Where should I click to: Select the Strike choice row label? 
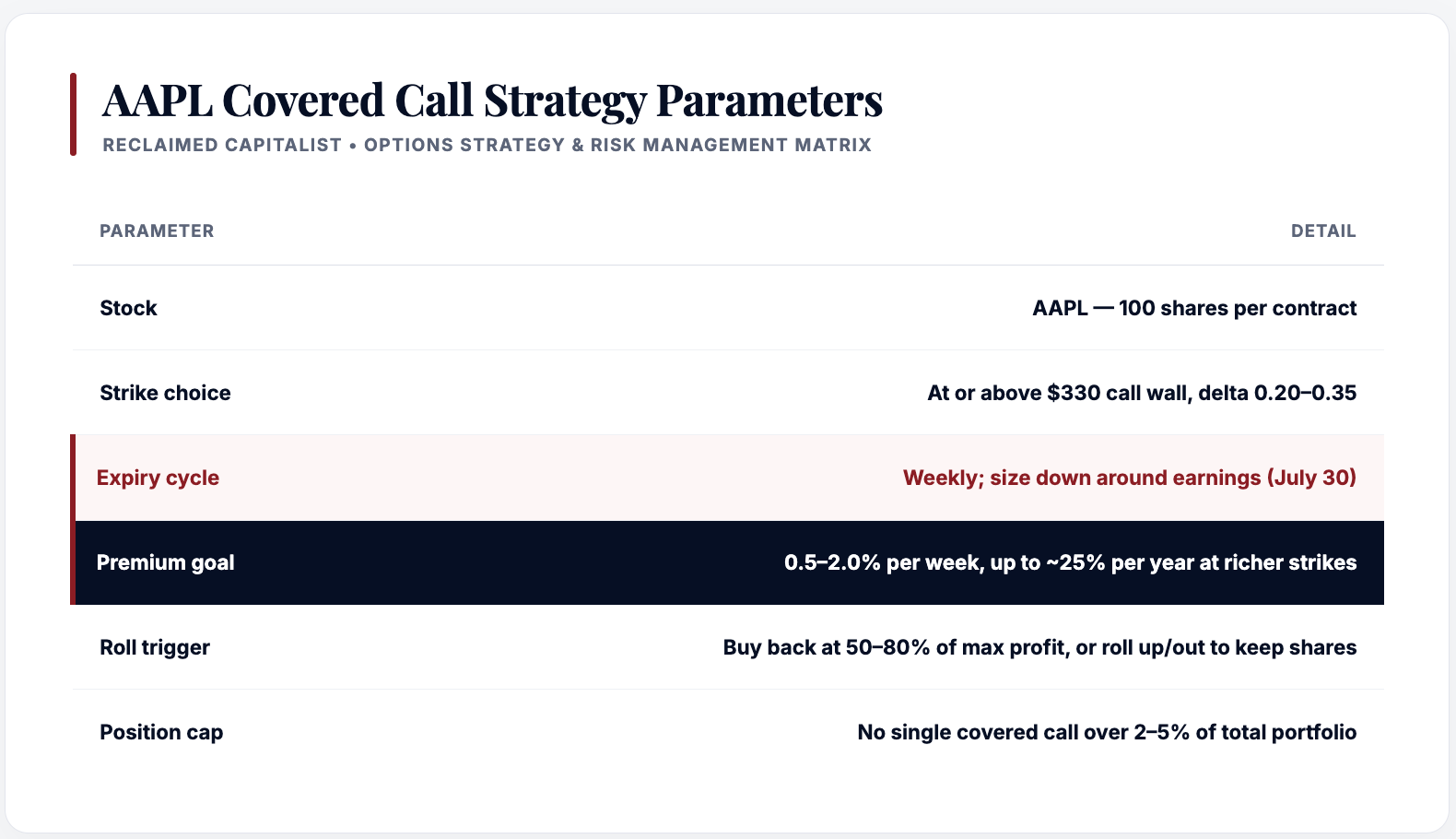(165, 393)
